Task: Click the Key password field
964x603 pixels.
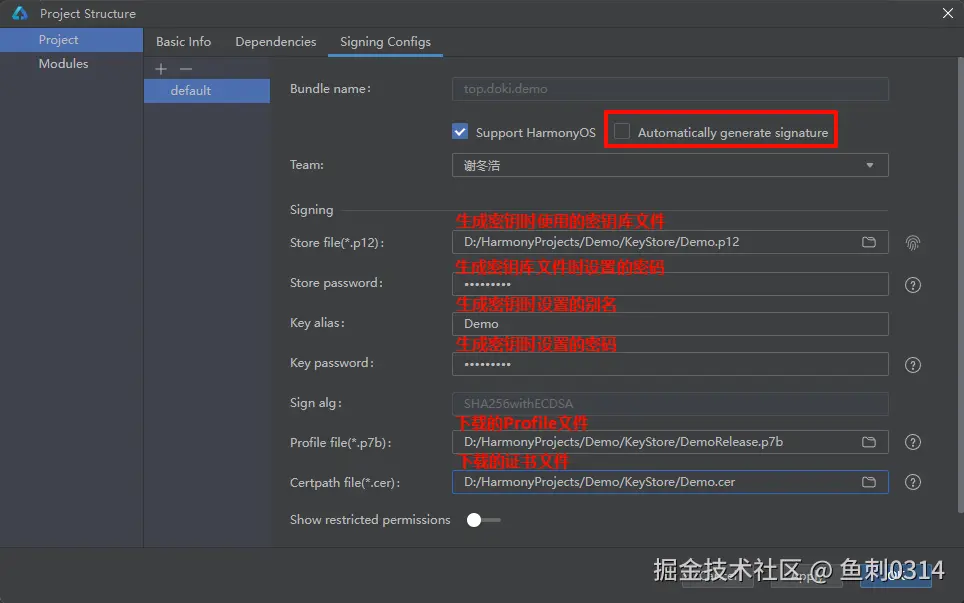Action: [670, 364]
